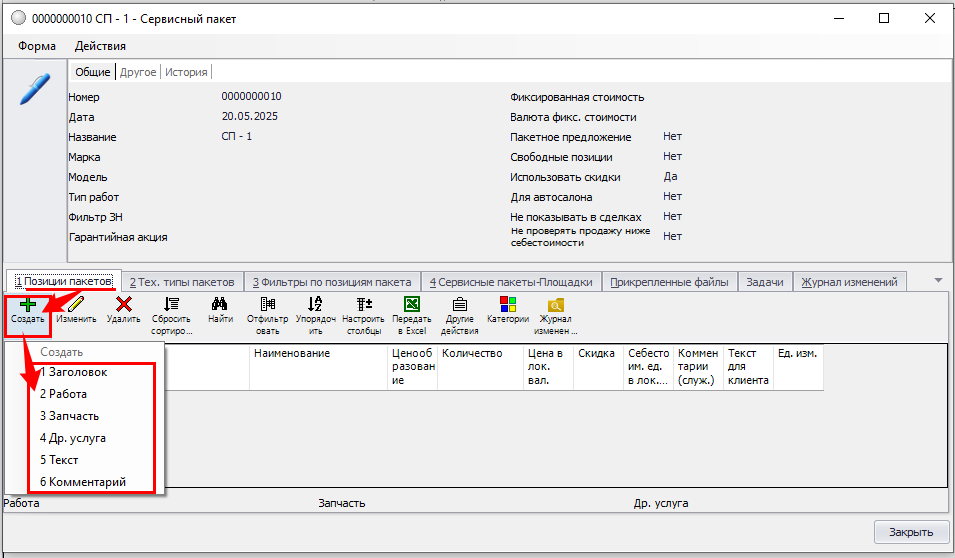Click the Отфильтровать filter icon
This screenshot has width=955, height=558.
[x=267, y=305]
